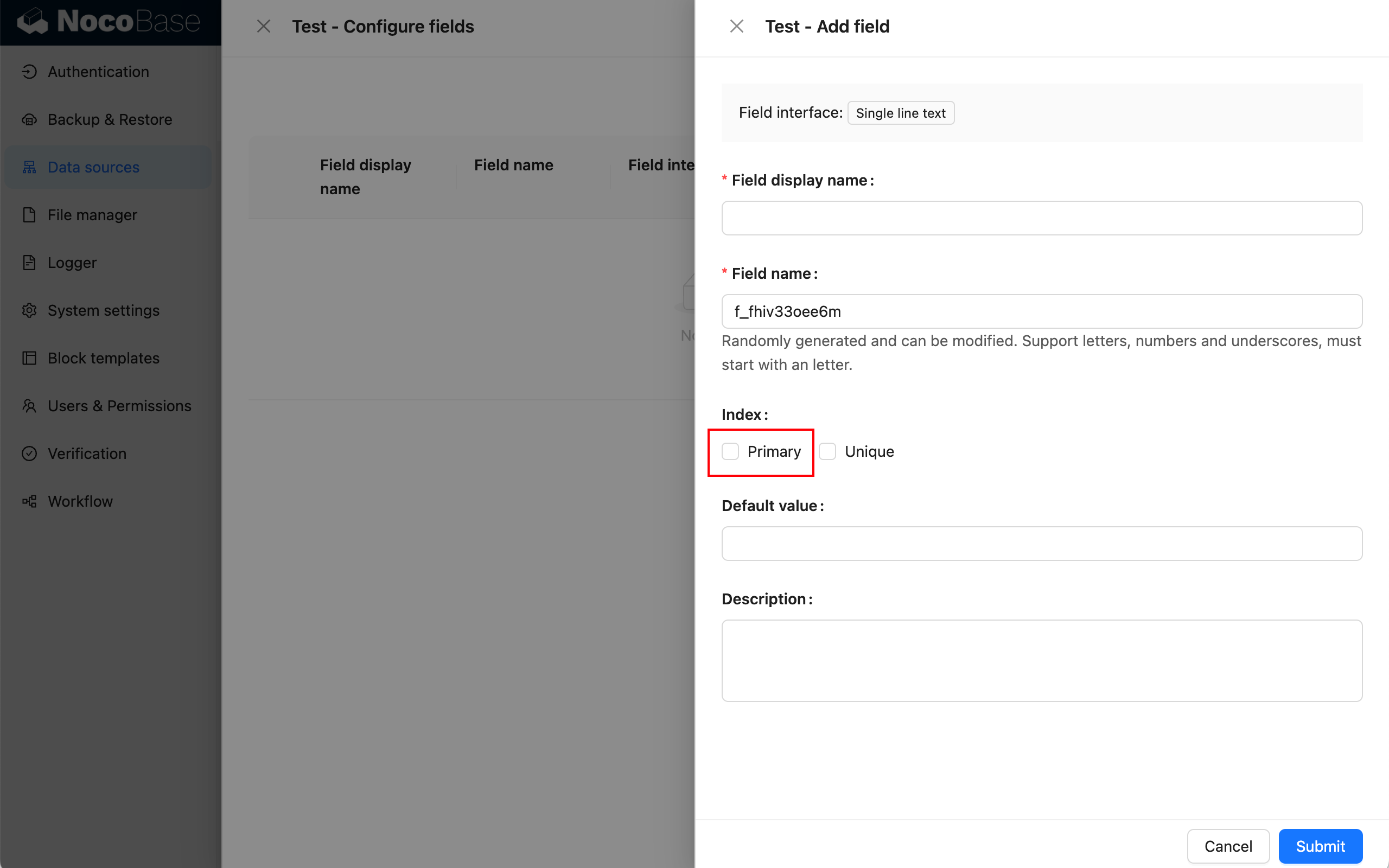The image size is (1389, 868).
Task: Select System settings menu item
Action: pos(104,309)
